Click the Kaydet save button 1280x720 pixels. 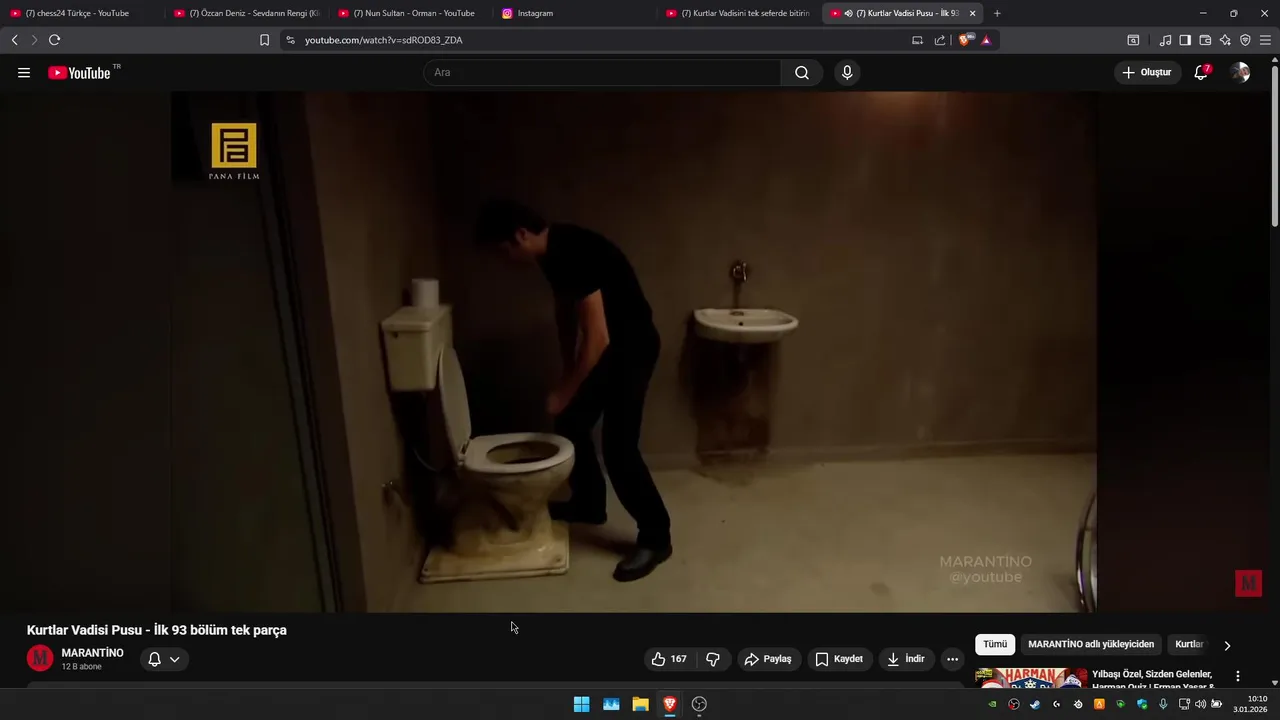839,659
